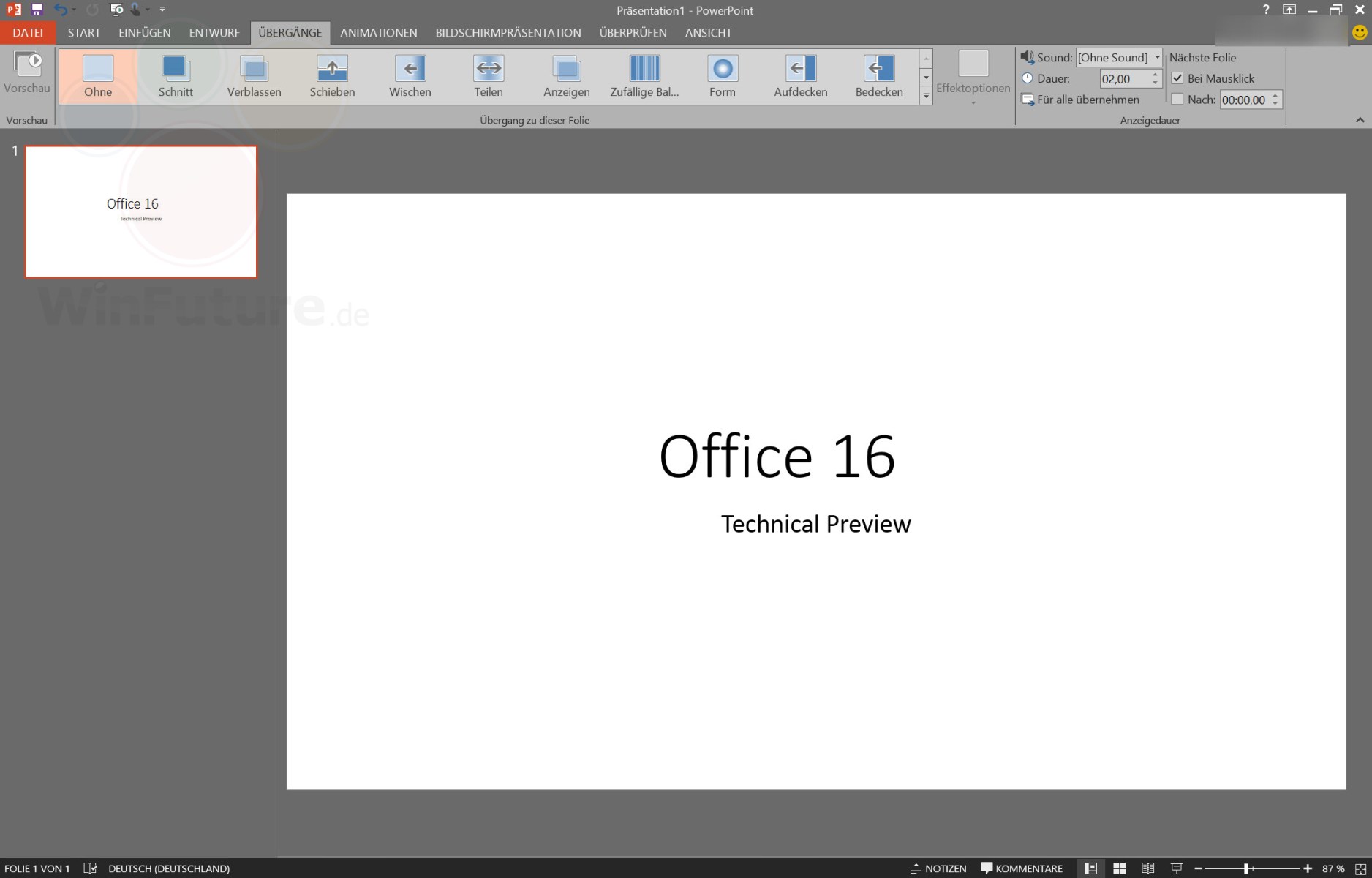Click the 87 % zoom level
This screenshot has height=878, width=1372.
click(x=1333, y=868)
